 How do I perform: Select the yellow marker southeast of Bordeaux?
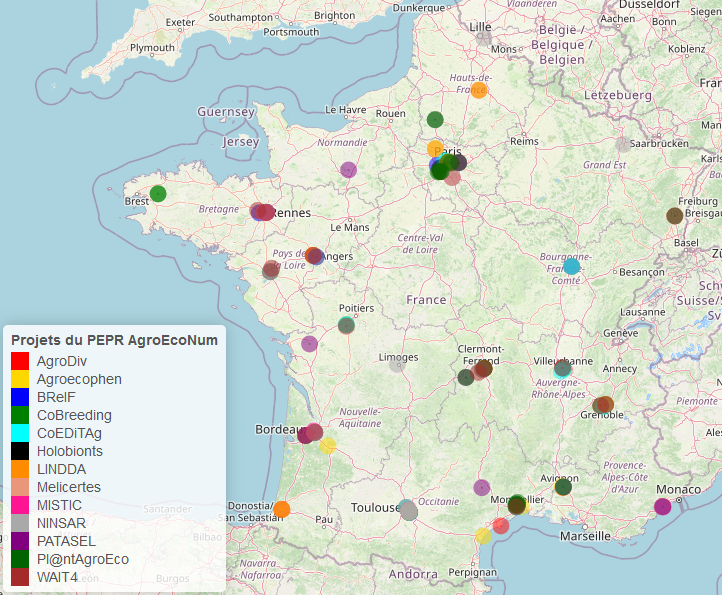pos(328,446)
